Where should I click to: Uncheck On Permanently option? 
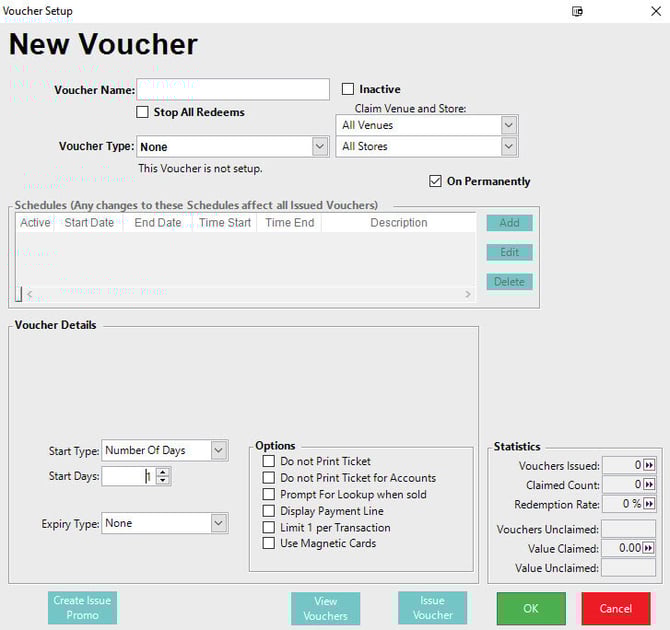coord(435,181)
